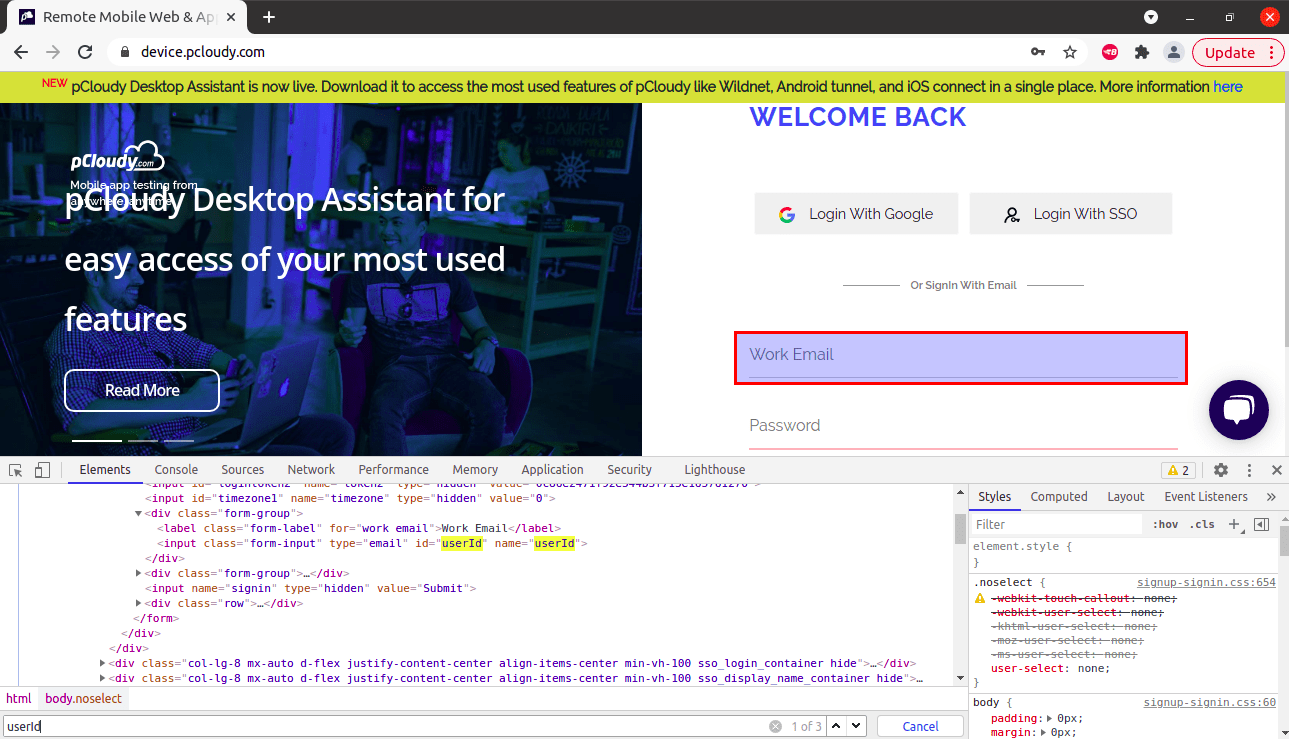Reload the page from the browser toolbar

(85, 52)
